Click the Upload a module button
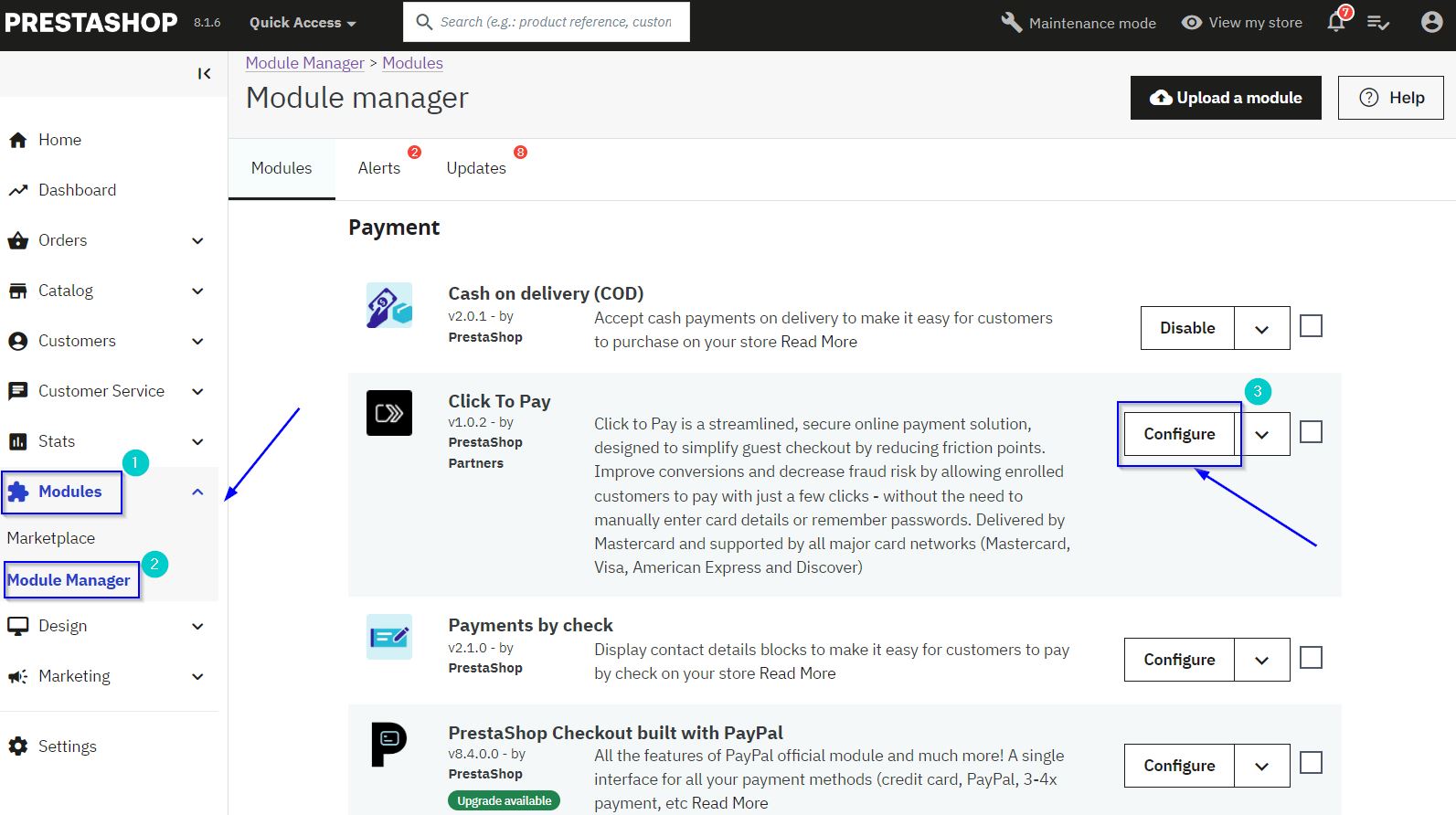 tap(1225, 98)
